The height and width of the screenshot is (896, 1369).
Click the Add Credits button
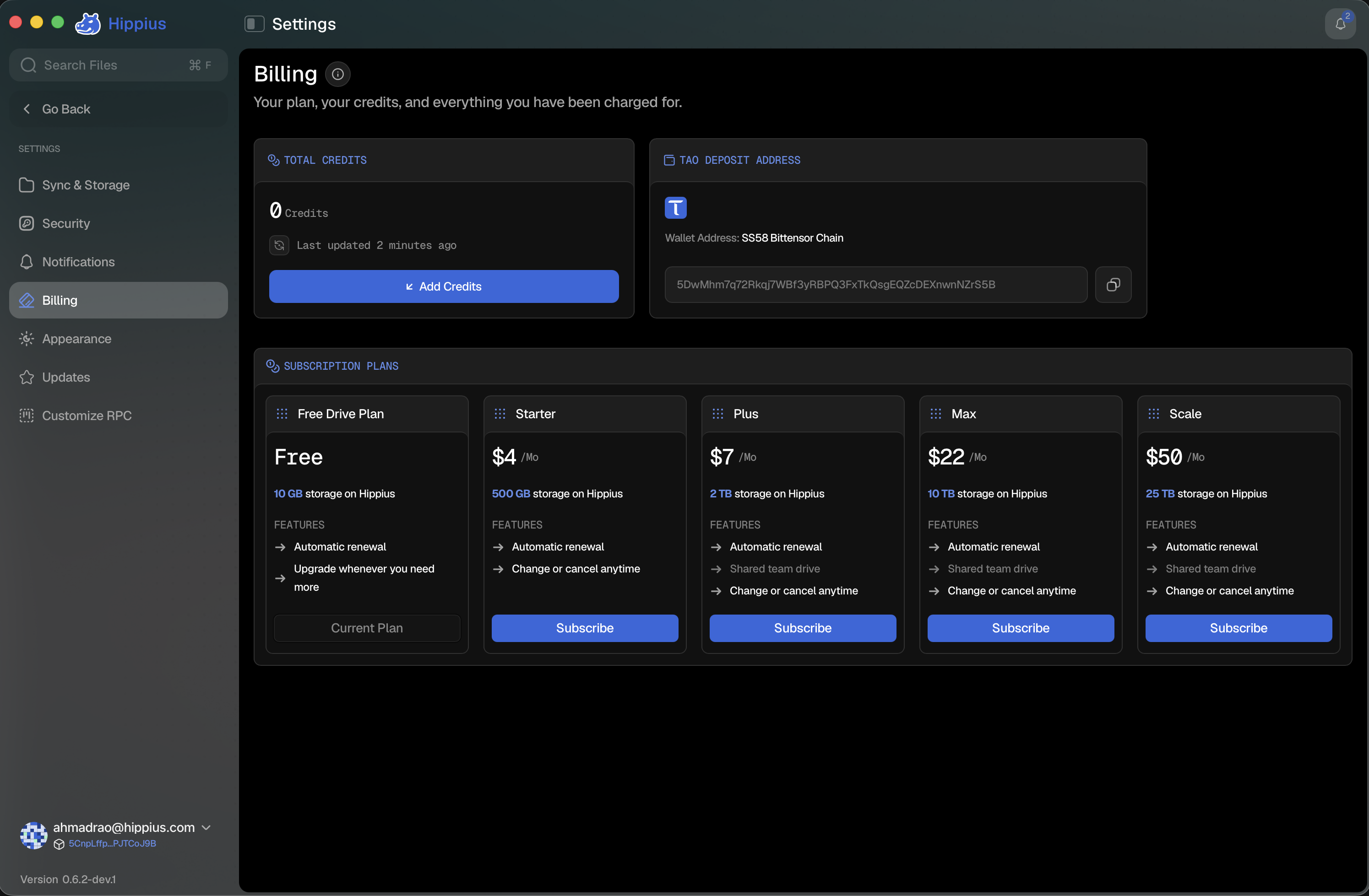click(444, 286)
